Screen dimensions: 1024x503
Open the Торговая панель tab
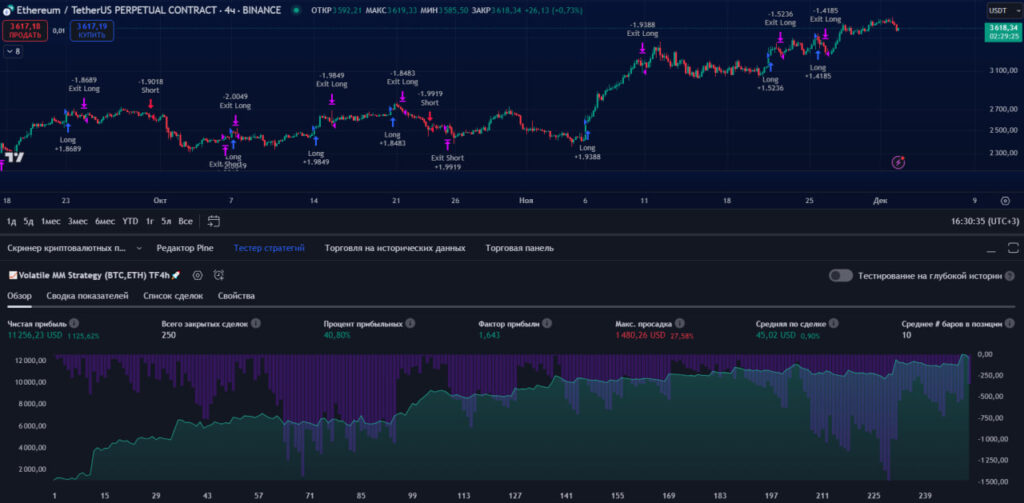click(519, 248)
